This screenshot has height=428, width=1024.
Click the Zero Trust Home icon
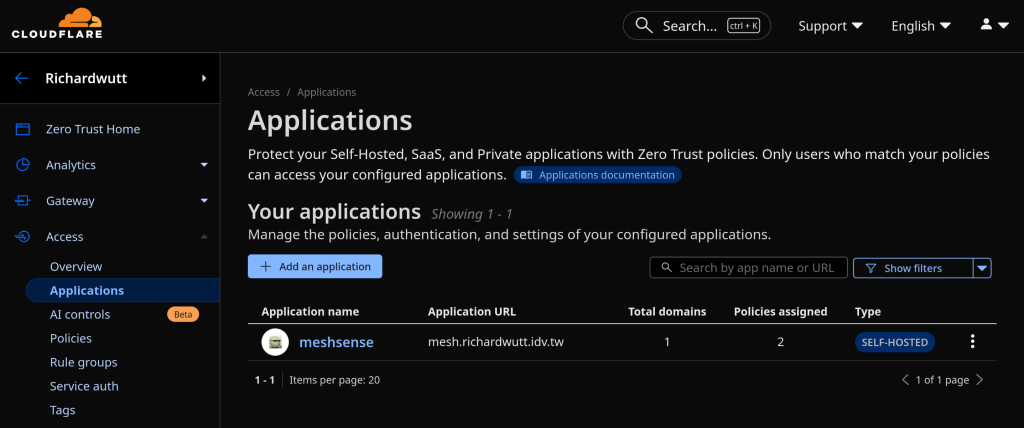click(x=22, y=129)
